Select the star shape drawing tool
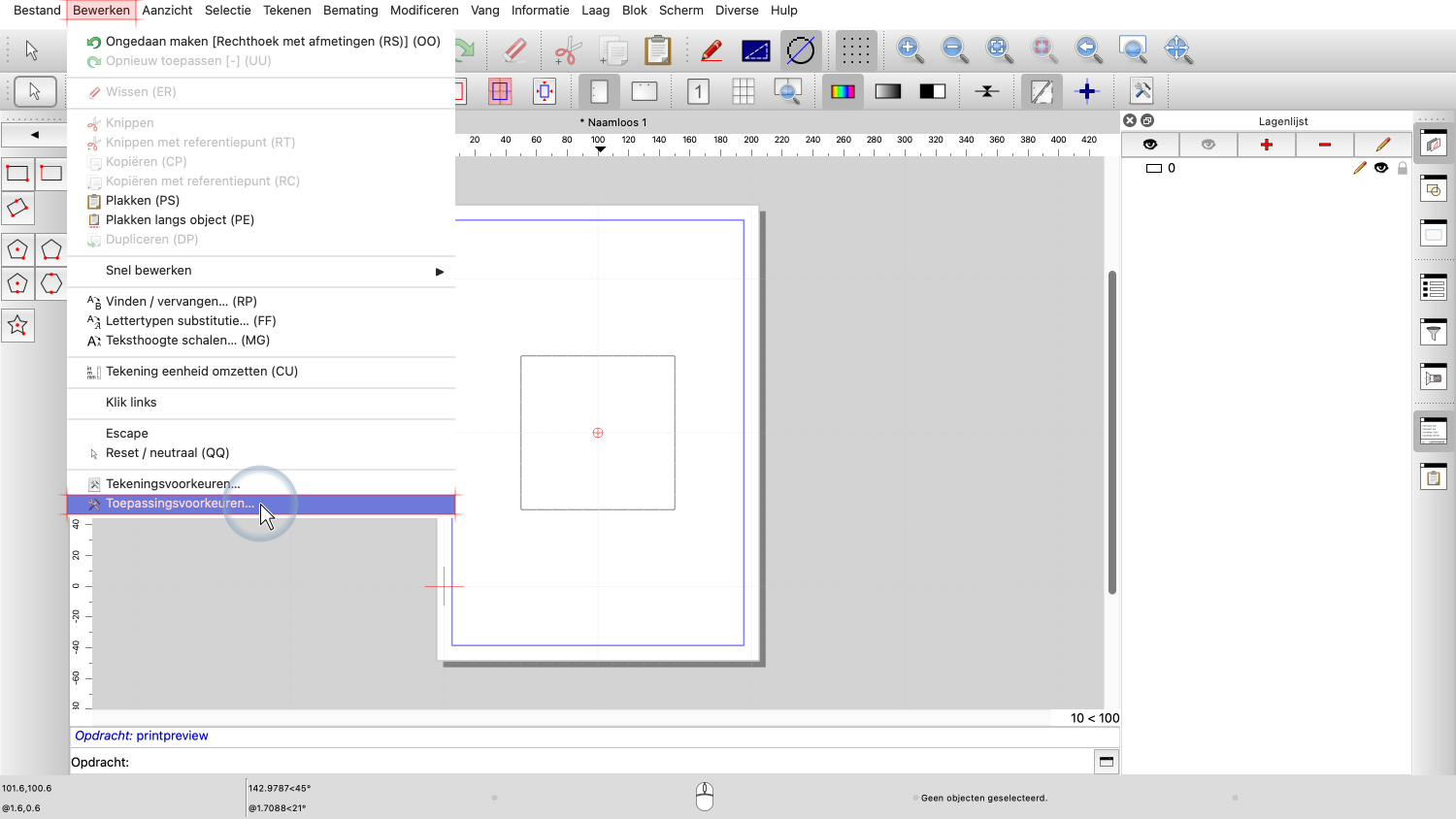 17,326
